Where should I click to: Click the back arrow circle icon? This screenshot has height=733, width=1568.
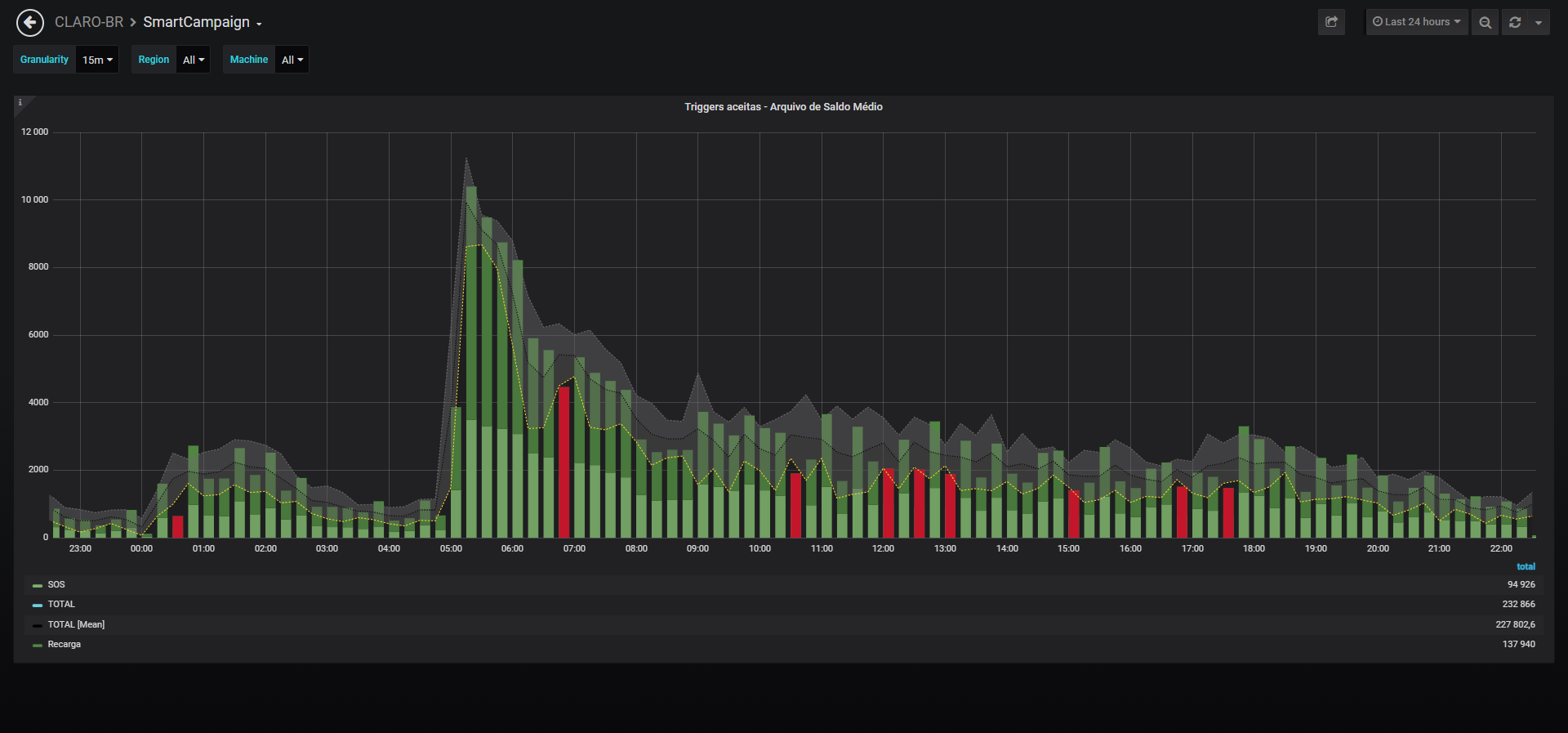tap(30, 23)
